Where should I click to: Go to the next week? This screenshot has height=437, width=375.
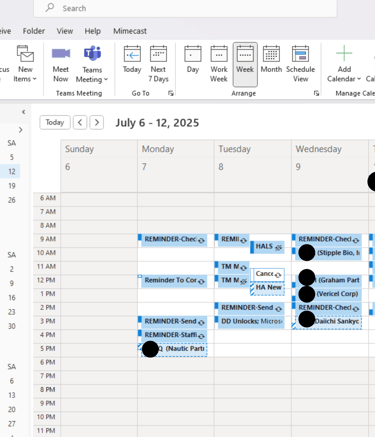[x=97, y=122]
